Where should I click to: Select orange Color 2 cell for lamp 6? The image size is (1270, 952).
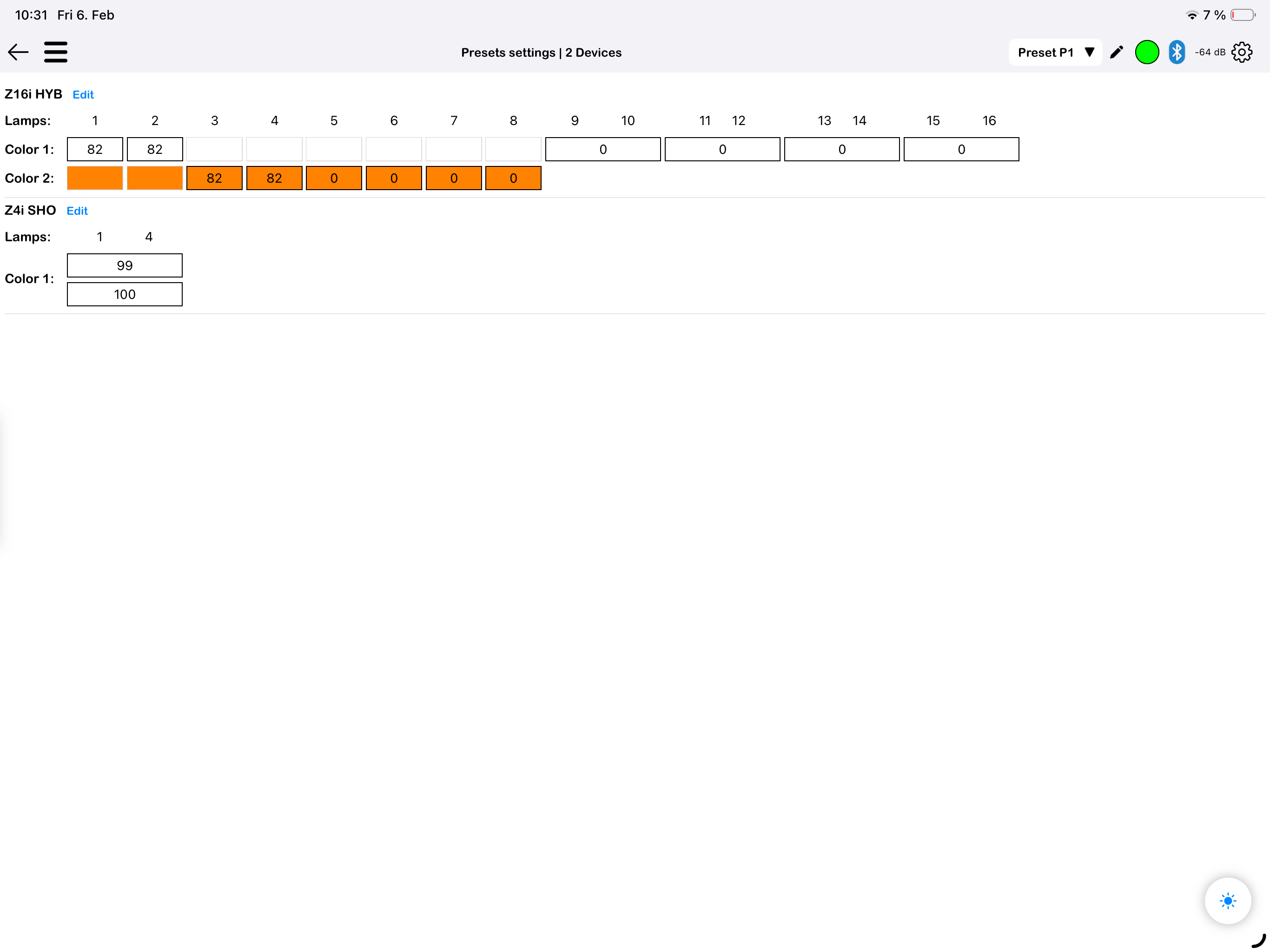tap(393, 178)
